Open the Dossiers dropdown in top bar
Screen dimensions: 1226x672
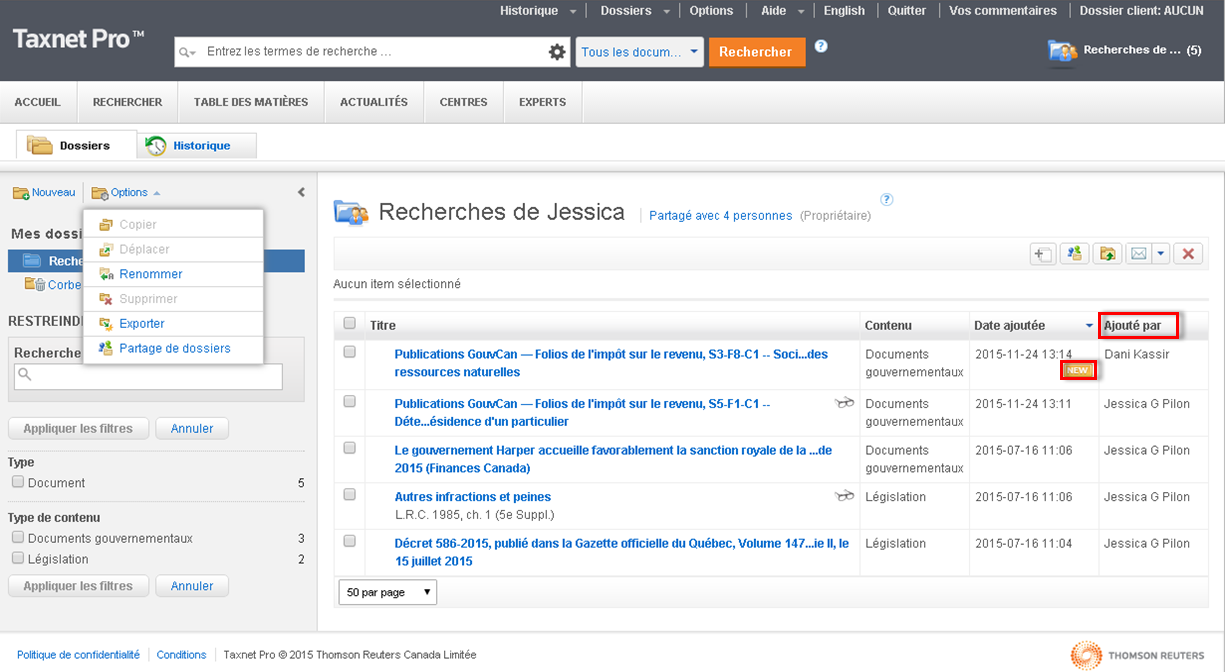click(x=636, y=11)
